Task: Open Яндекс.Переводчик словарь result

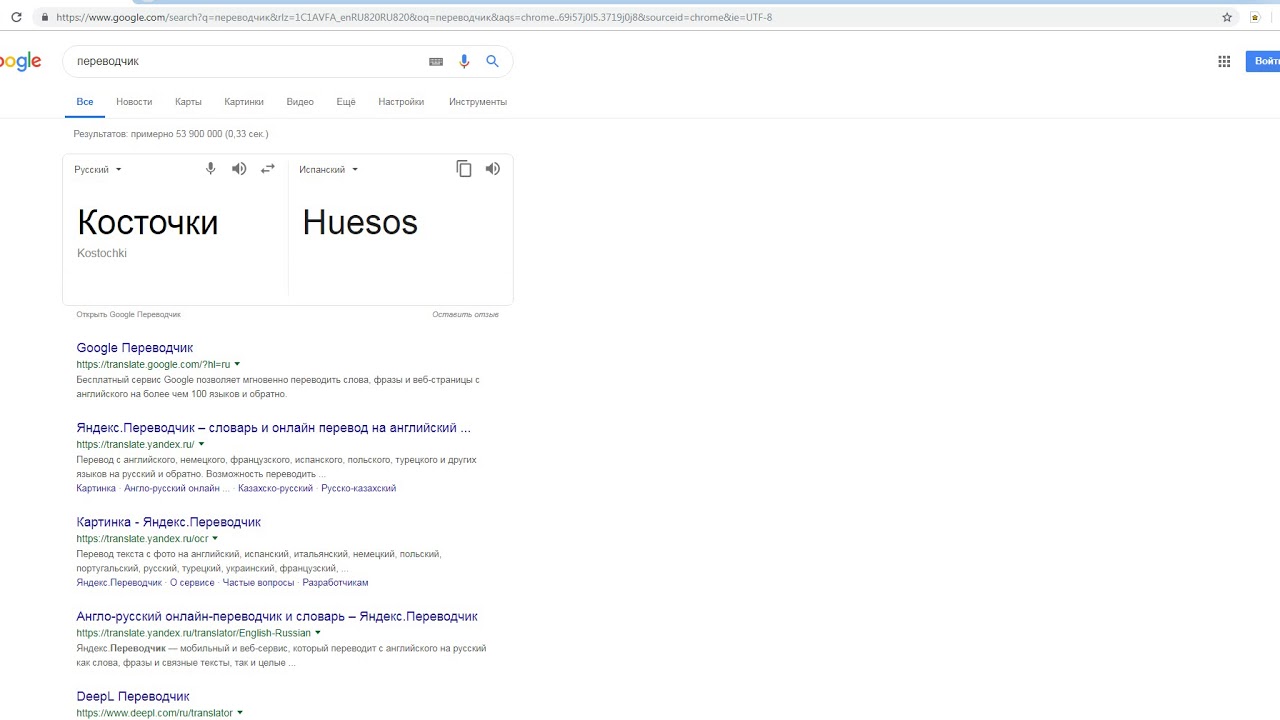Action: 273,428
